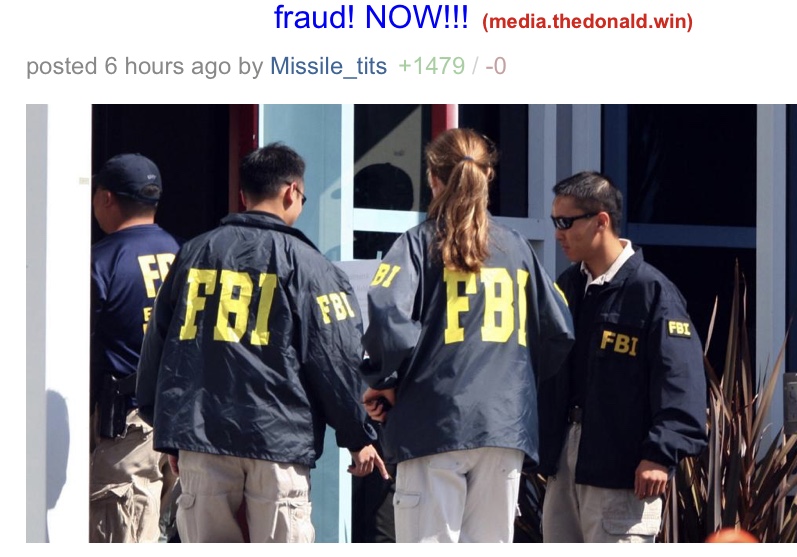Open the "fraud! NOW!!!" post title link

point(371,17)
